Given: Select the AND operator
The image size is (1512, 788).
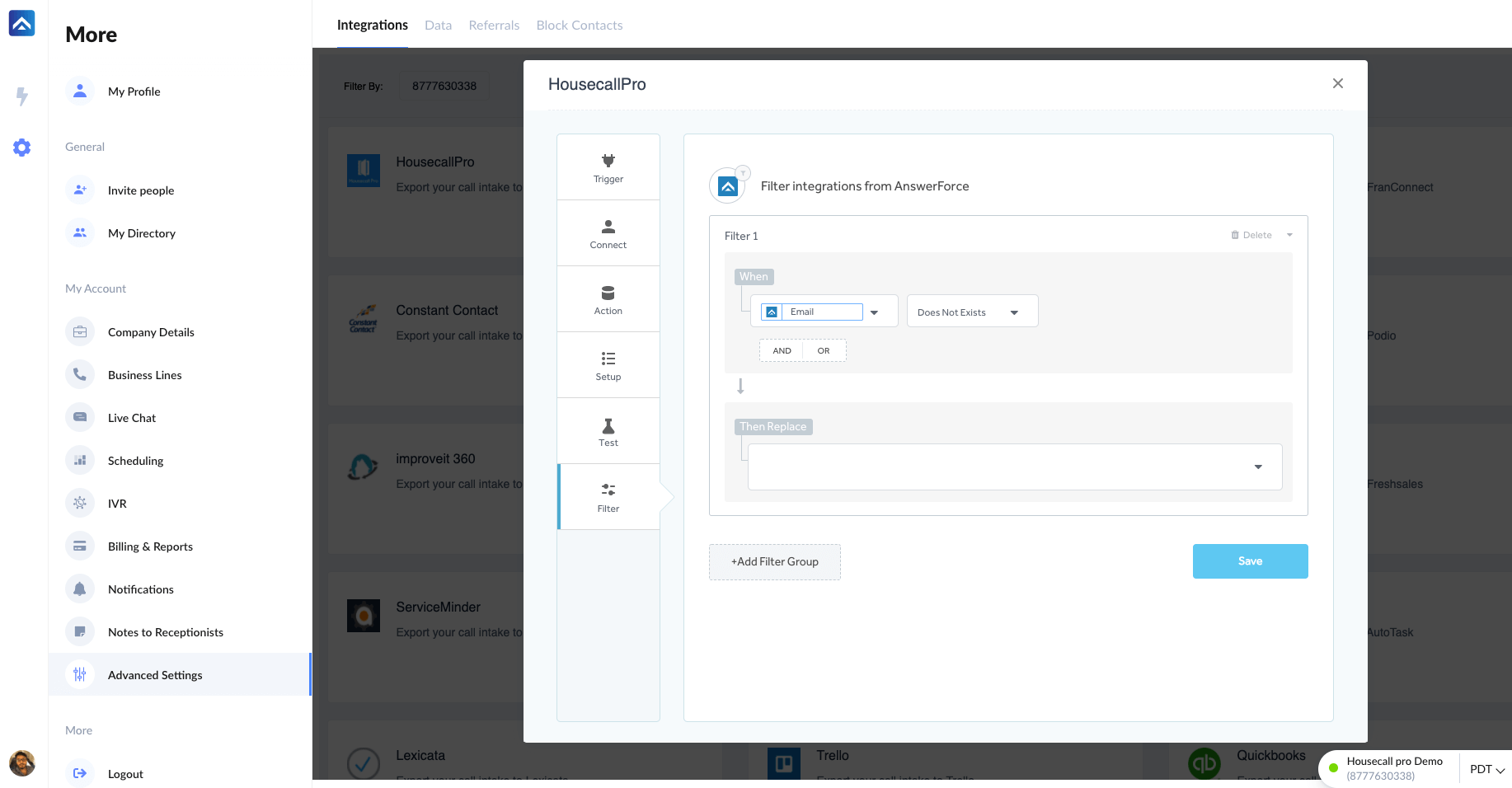Looking at the screenshot, I should pyautogui.click(x=782, y=351).
